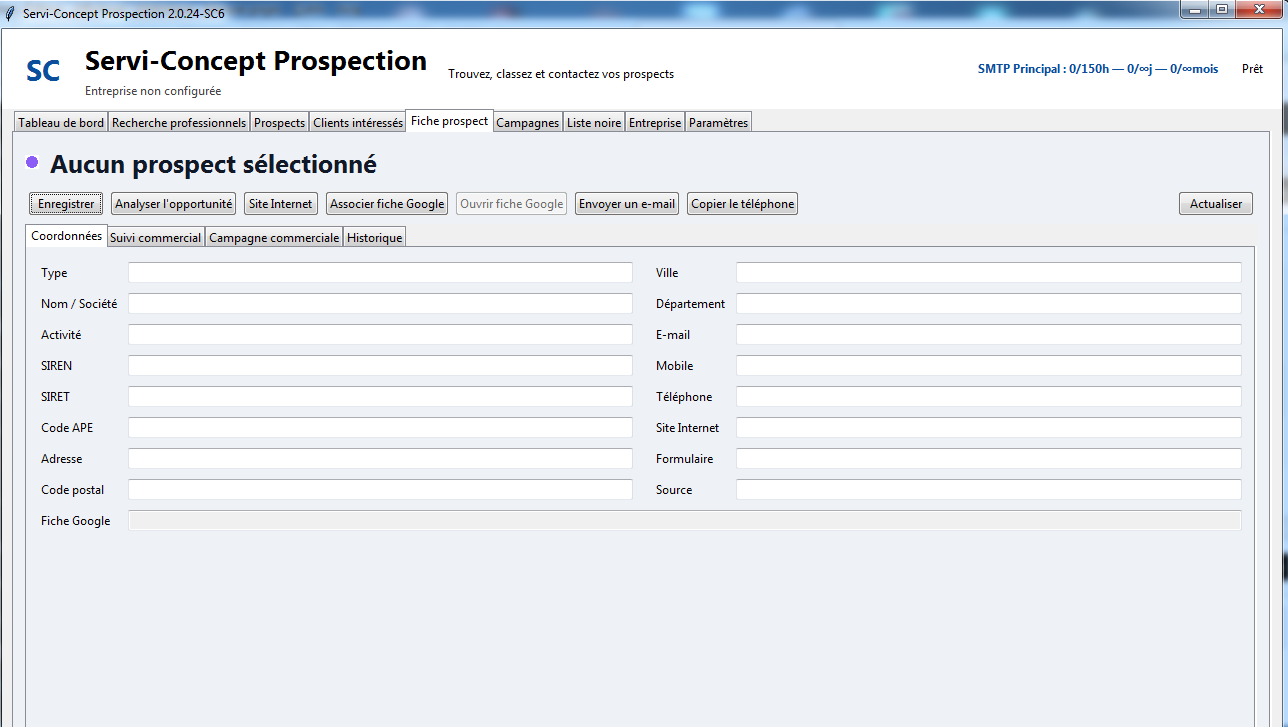Go to Paramètres tab
This screenshot has height=727, width=1288.
pos(718,123)
